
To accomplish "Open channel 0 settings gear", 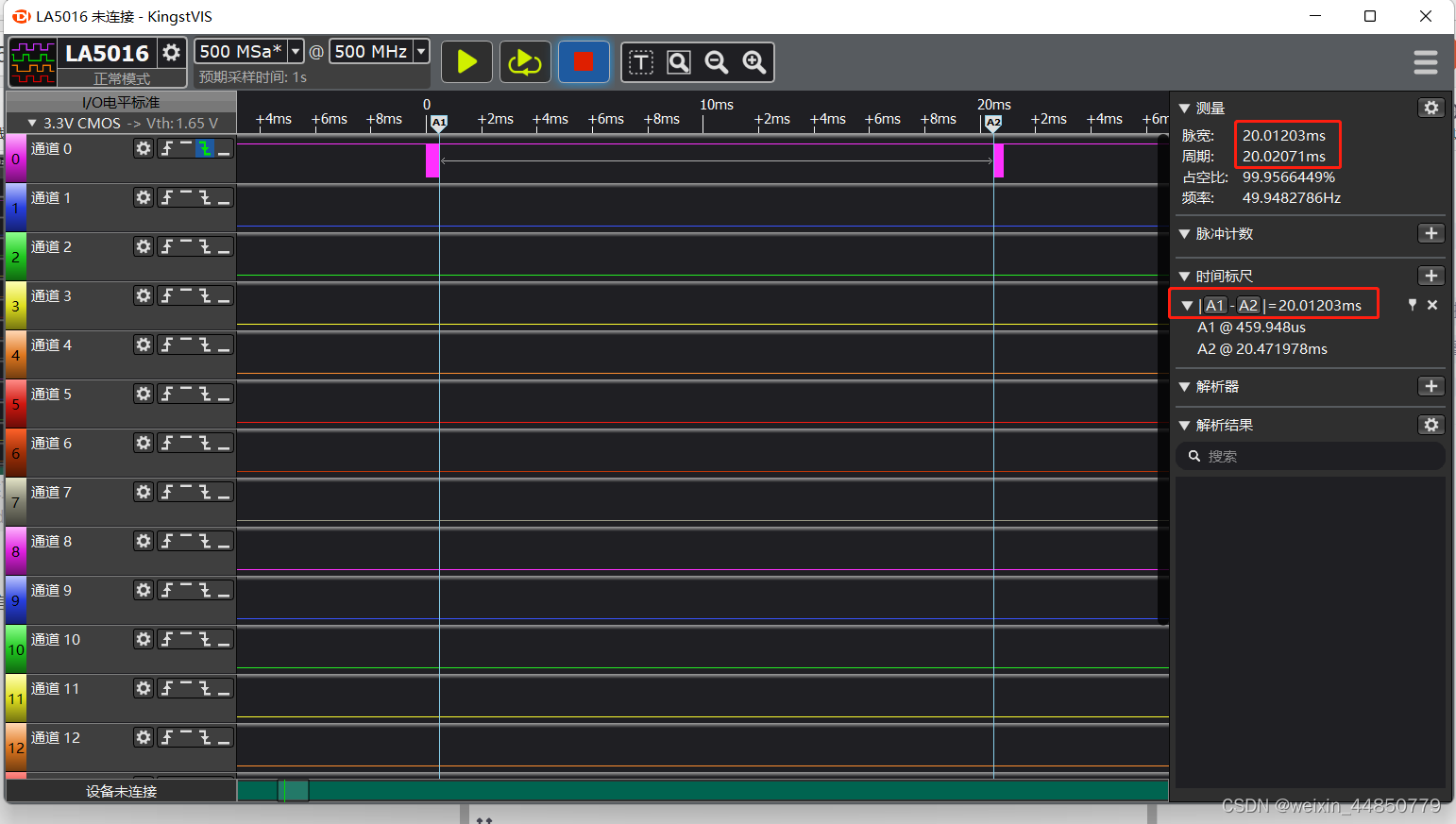I will [x=144, y=148].
